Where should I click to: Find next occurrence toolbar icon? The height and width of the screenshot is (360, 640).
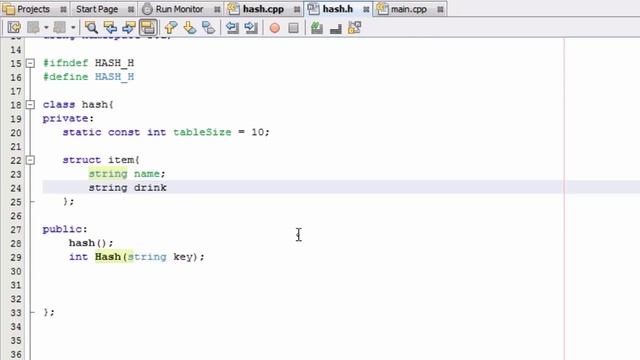(x=129, y=28)
